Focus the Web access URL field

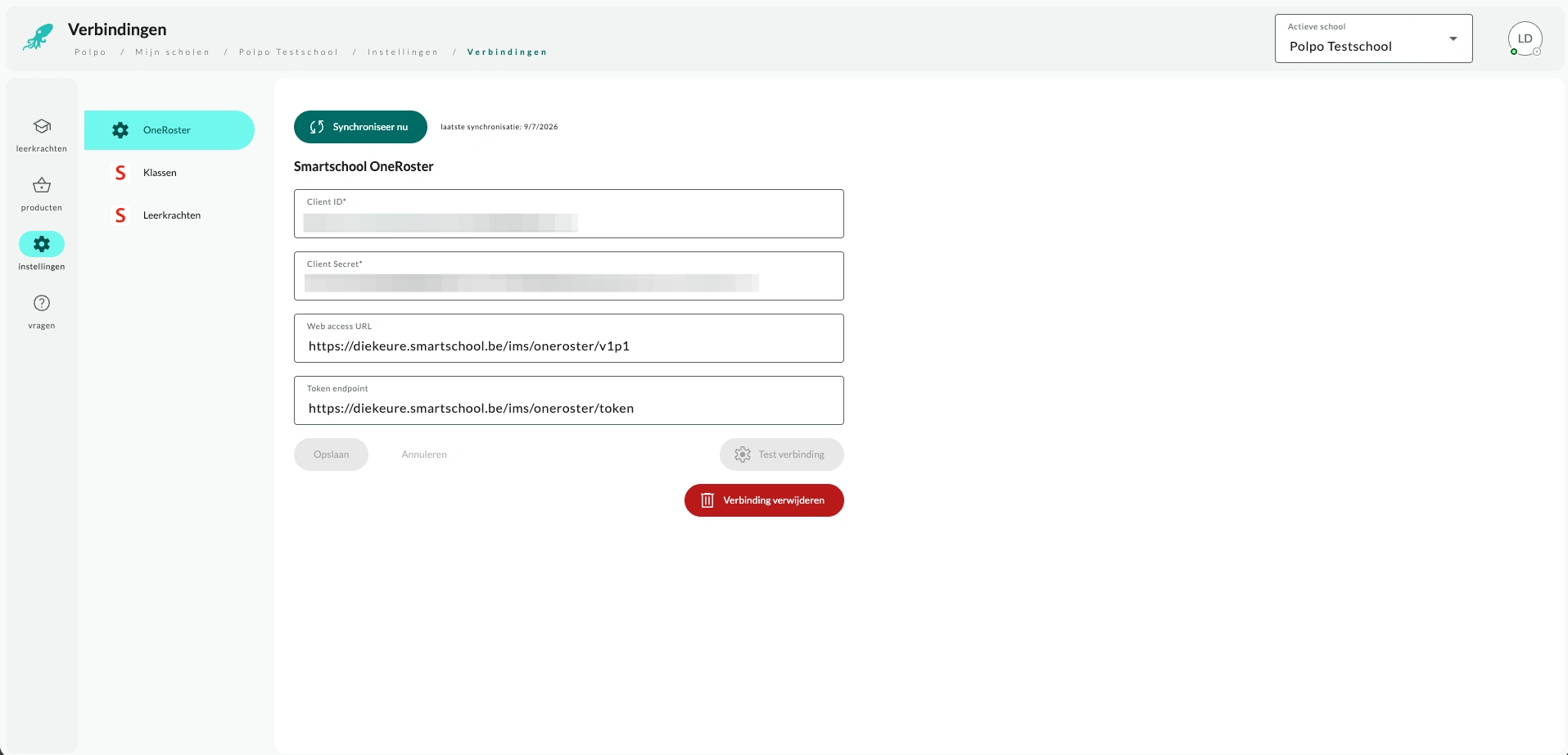tap(569, 338)
